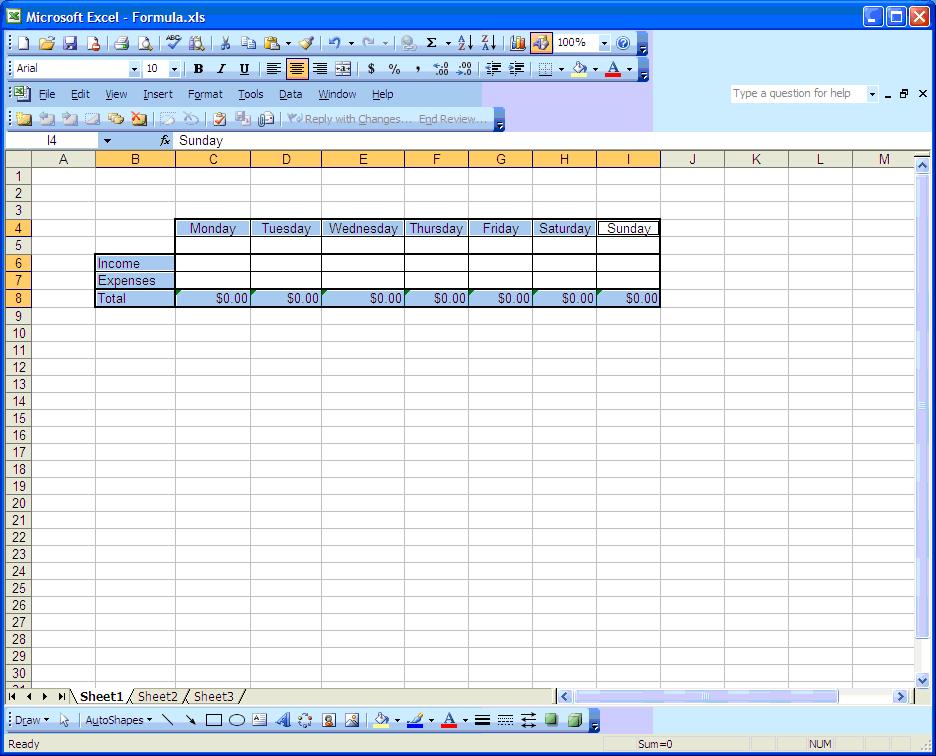Open the Font Size dropdown
The width and height of the screenshot is (936, 756).
point(174,70)
